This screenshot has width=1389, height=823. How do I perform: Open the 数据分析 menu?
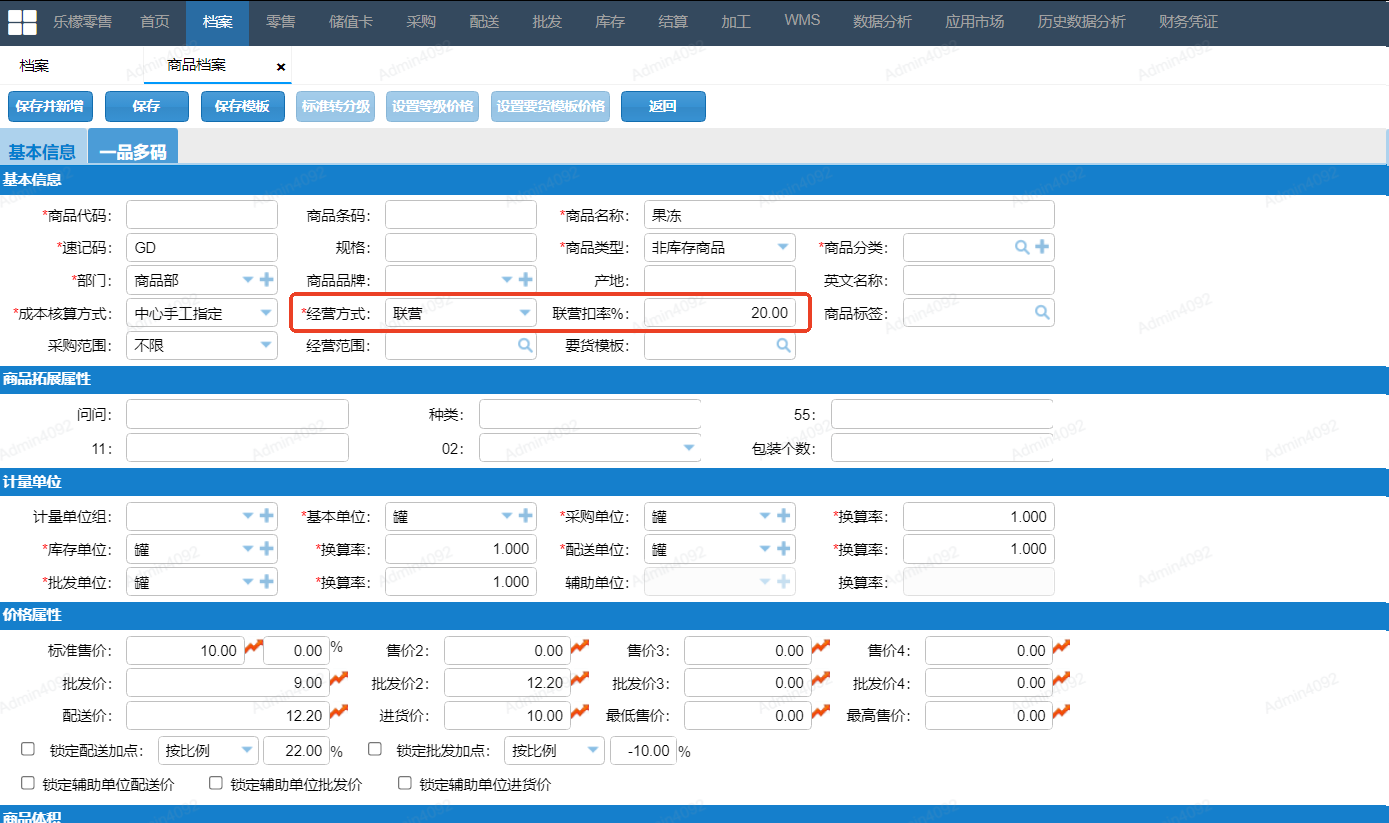pos(882,22)
